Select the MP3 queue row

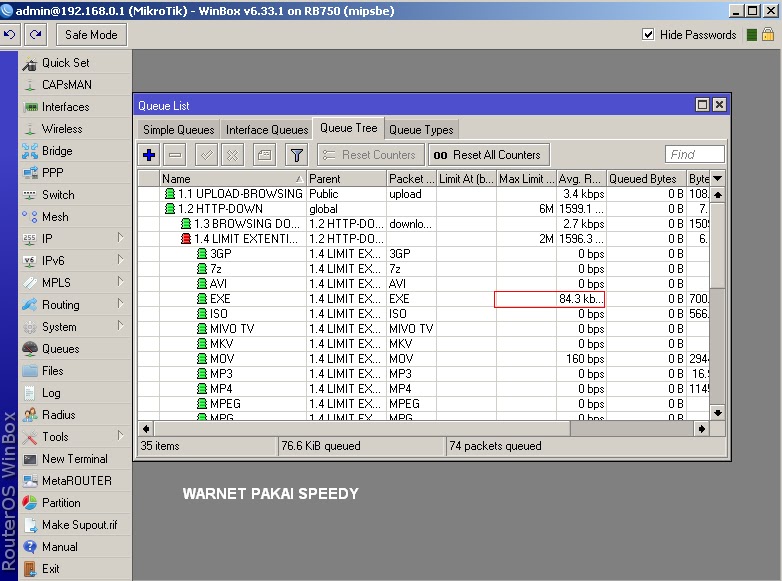click(423, 373)
